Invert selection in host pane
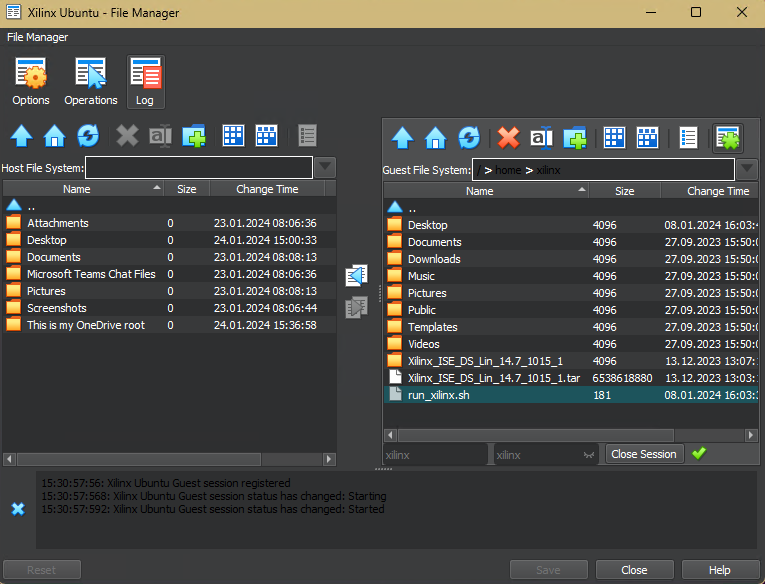This screenshot has height=584, width=765. pyautogui.click(x=266, y=136)
